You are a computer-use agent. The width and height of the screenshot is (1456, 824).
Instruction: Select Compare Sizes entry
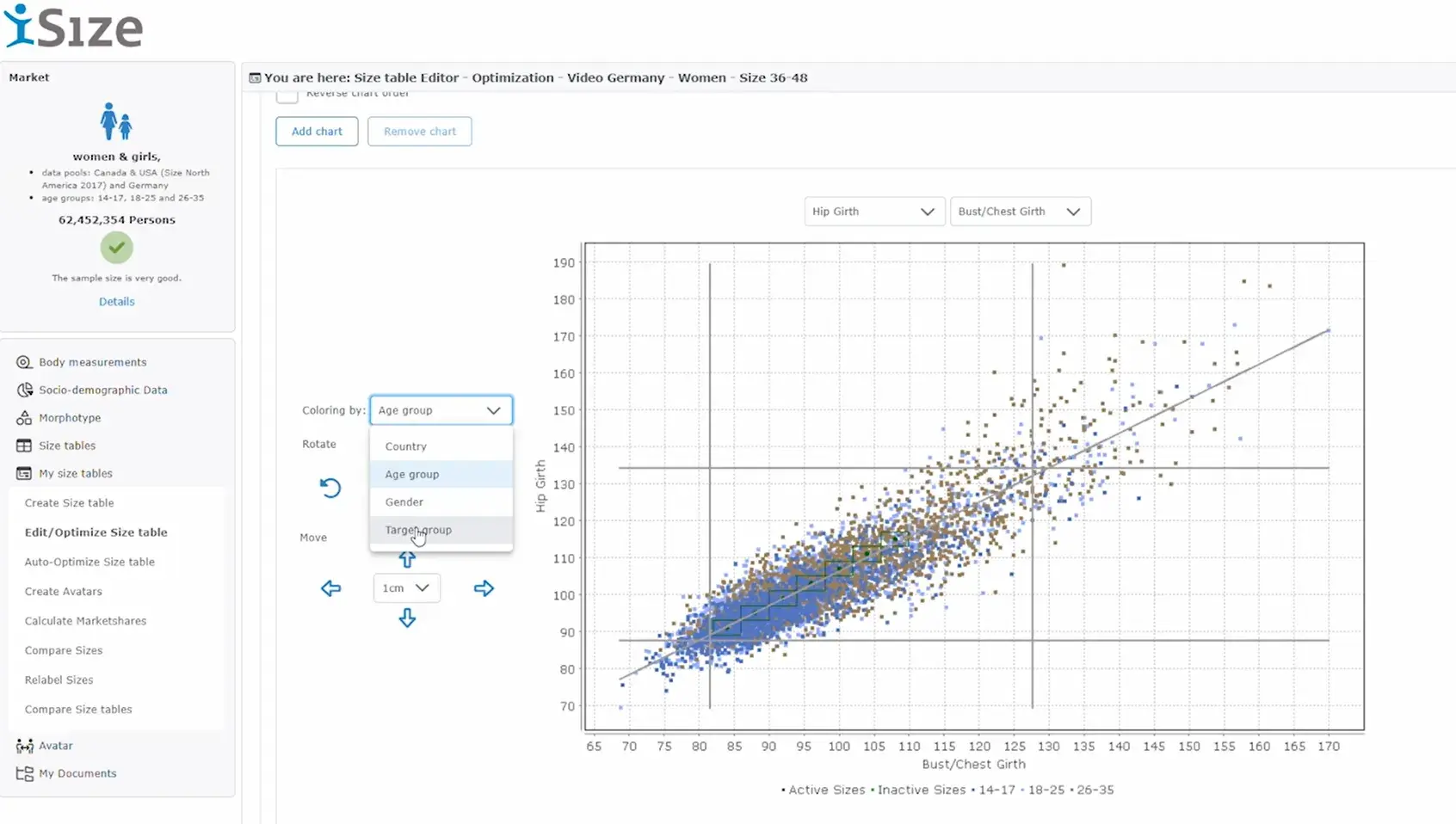click(63, 650)
